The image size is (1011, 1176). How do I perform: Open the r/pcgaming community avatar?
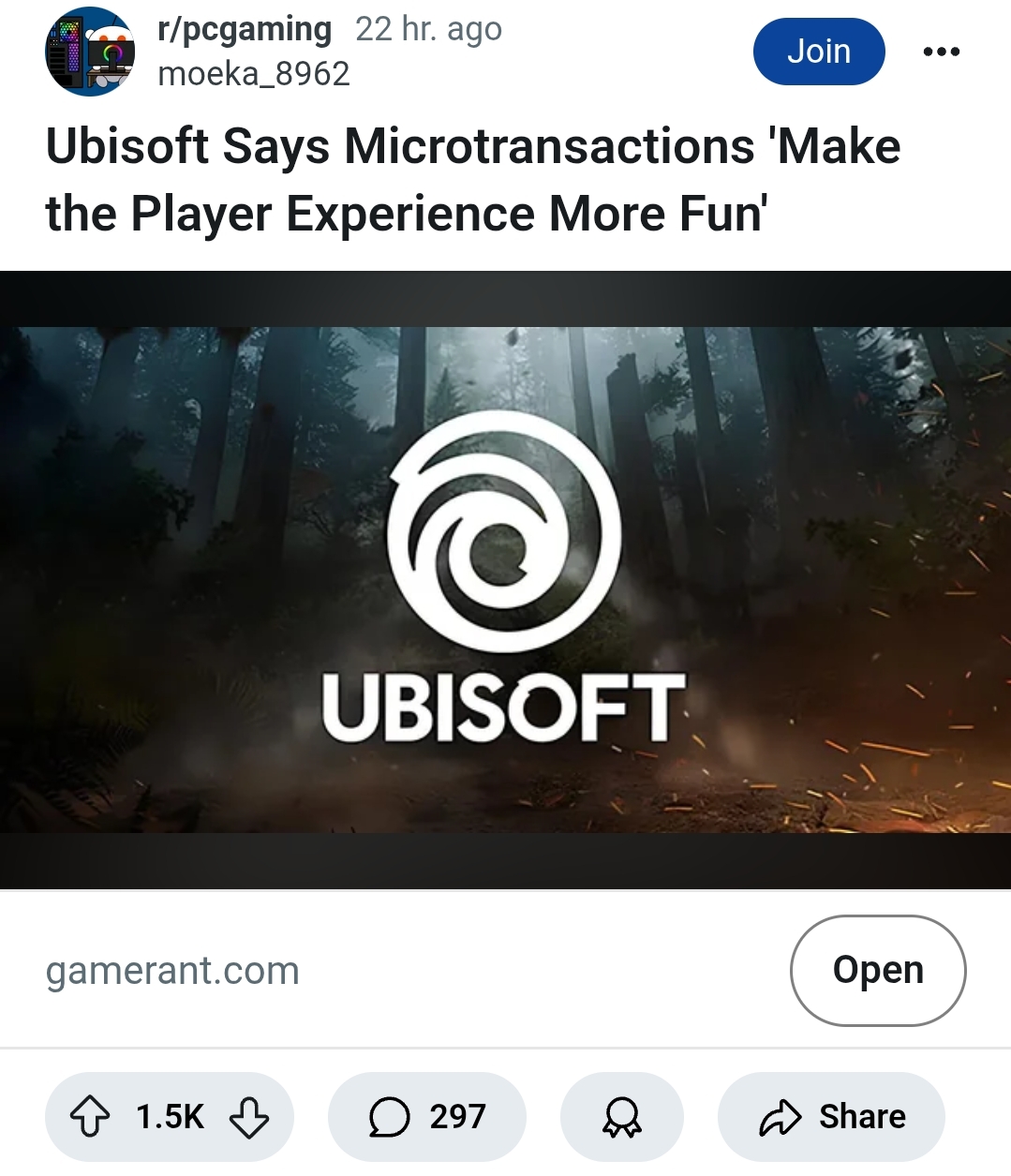point(90,52)
